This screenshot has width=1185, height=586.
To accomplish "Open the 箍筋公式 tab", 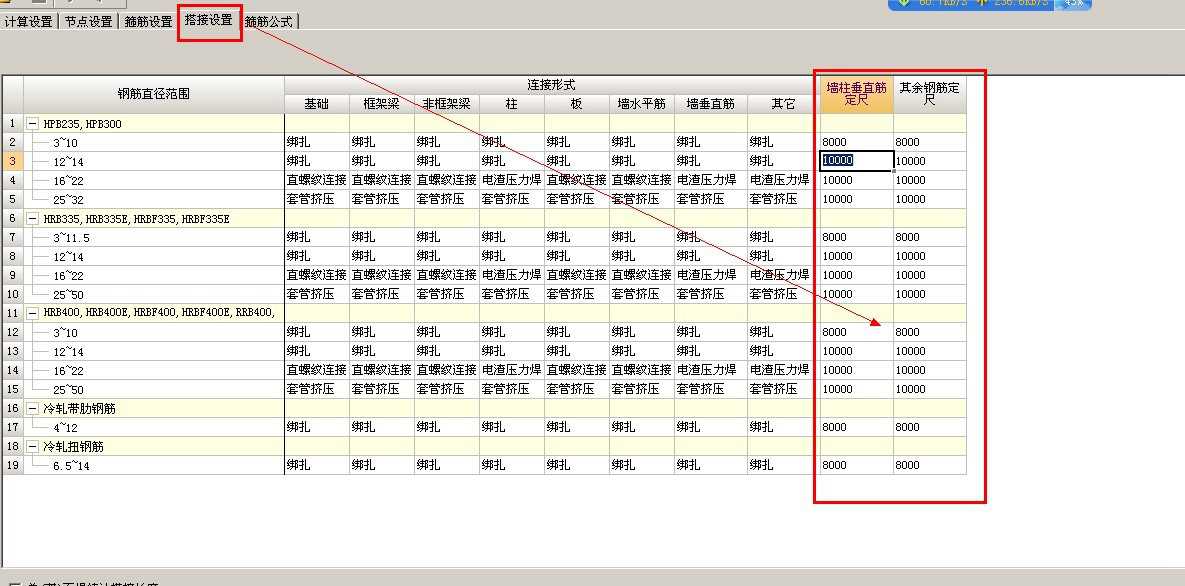I will (x=268, y=22).
